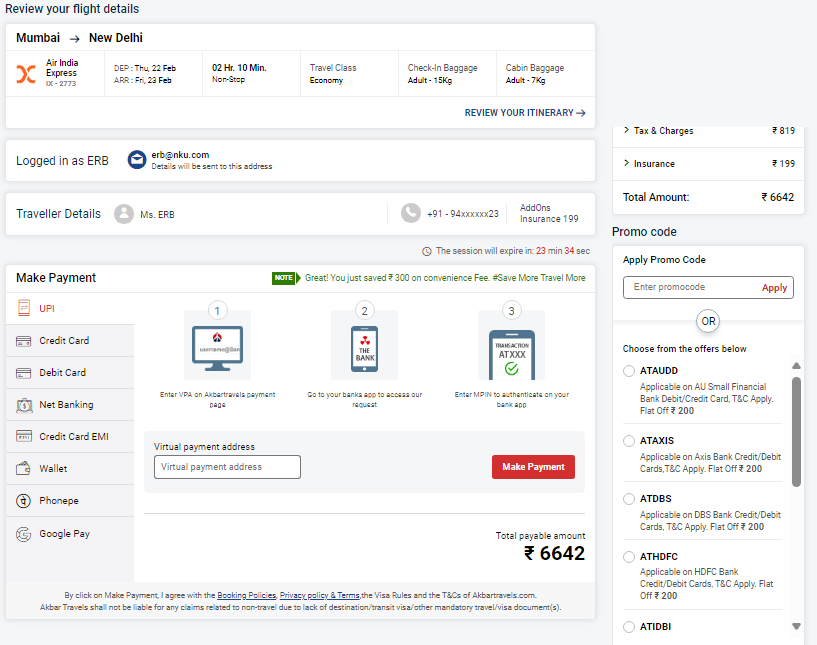Click the Credit Card EMI icon
817x645 pixels.
[24, 436]
